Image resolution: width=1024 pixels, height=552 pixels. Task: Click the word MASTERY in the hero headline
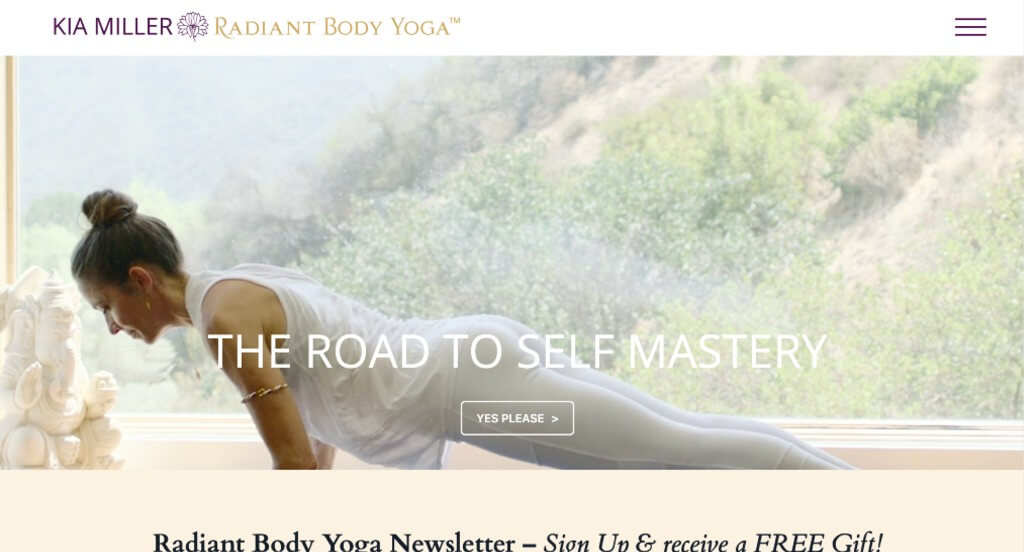coord(727,351)
